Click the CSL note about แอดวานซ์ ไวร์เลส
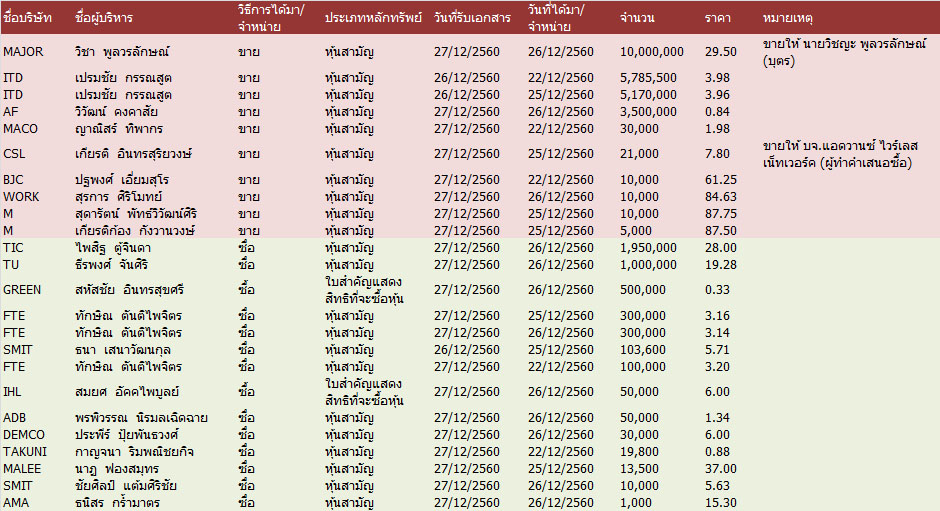This screenshot has width=940, height=511. [840, 154]
